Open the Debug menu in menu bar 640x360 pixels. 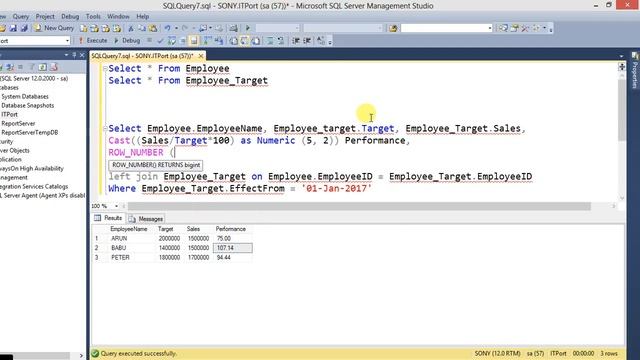tap(70, 16)
